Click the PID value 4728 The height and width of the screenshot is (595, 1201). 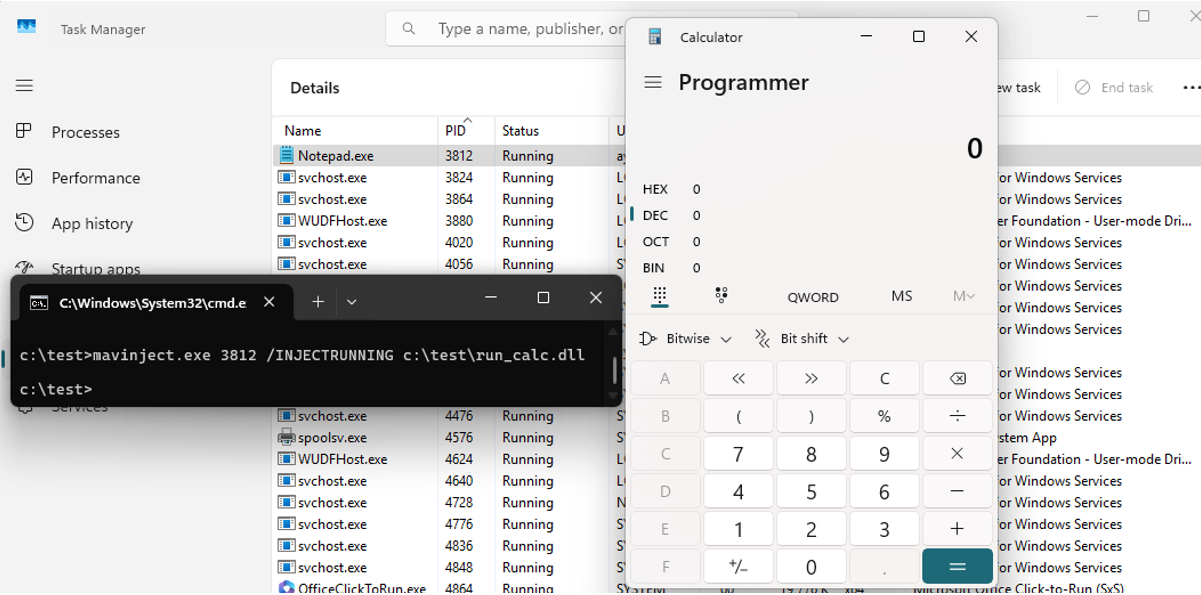[458, 503]
